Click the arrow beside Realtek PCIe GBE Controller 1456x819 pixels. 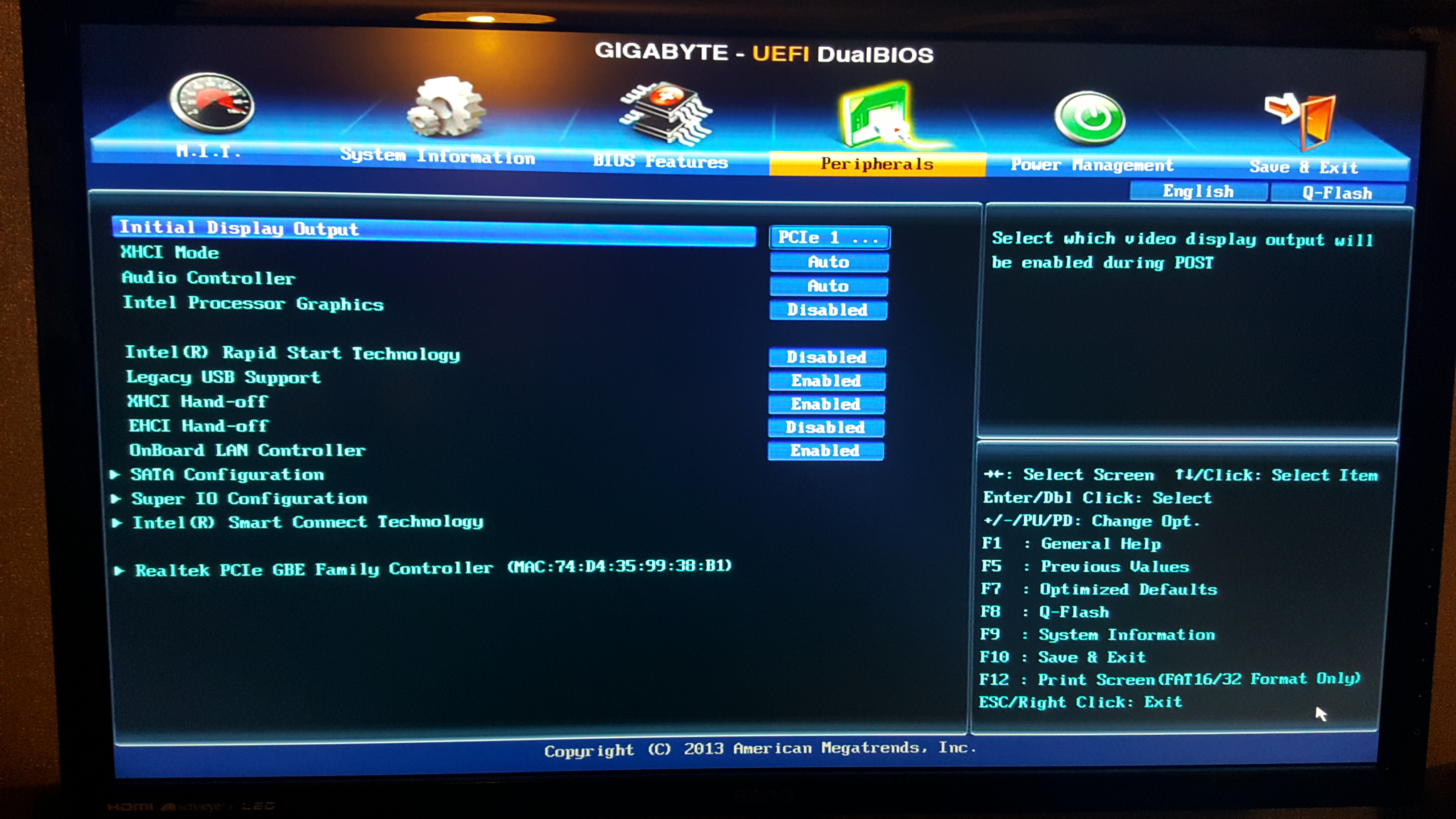tap(119, 571)
